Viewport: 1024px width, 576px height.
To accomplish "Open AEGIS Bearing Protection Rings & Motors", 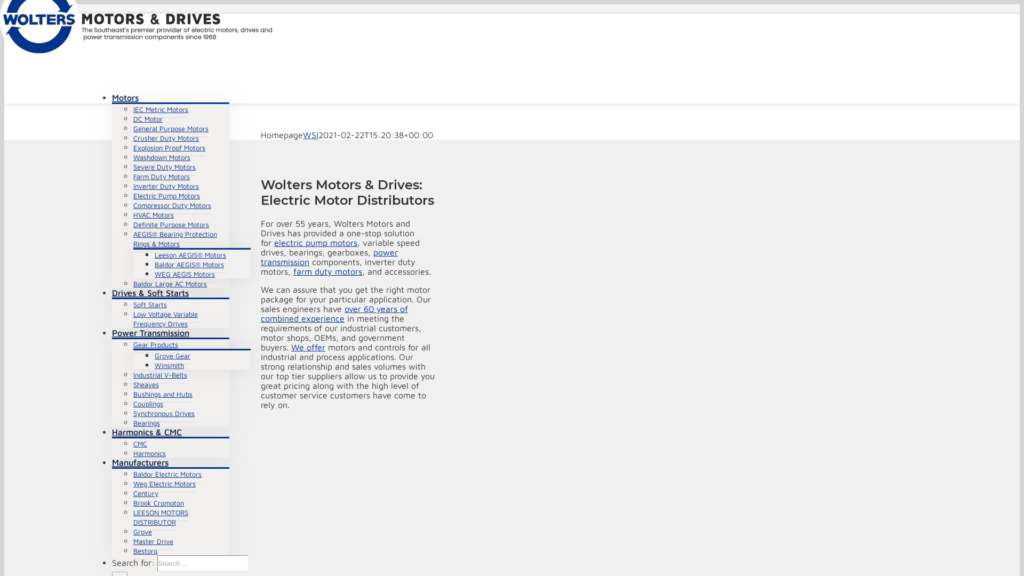I will [175, 239].
